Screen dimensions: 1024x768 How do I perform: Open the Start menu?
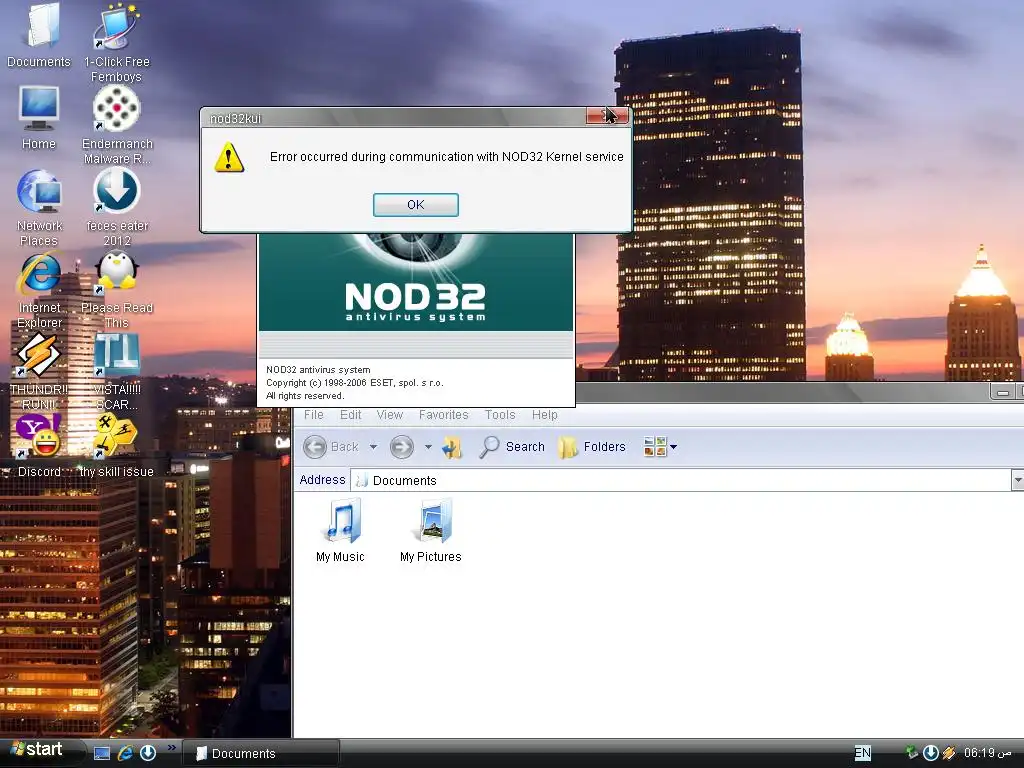[x=39, y=750]
